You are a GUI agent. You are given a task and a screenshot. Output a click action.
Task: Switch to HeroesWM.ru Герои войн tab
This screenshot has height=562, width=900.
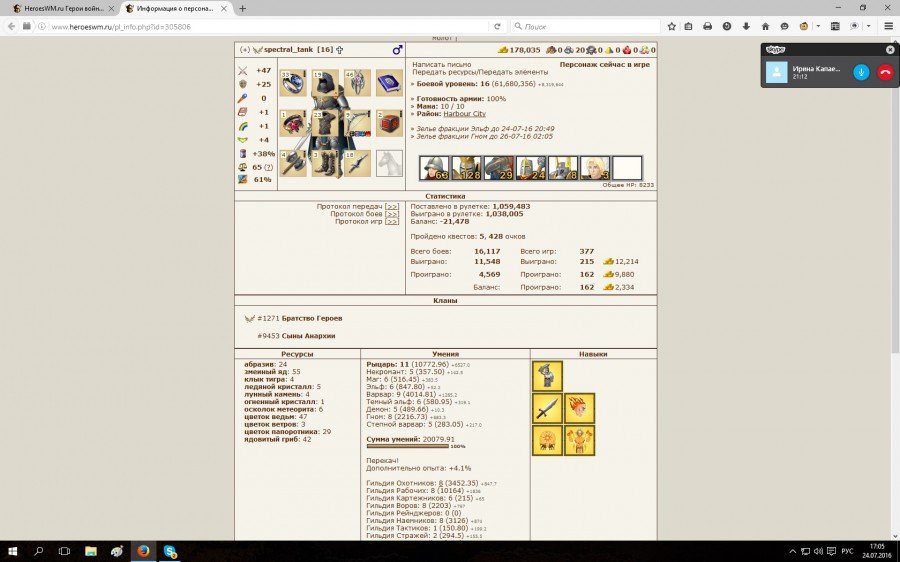(x=63, y=9)
